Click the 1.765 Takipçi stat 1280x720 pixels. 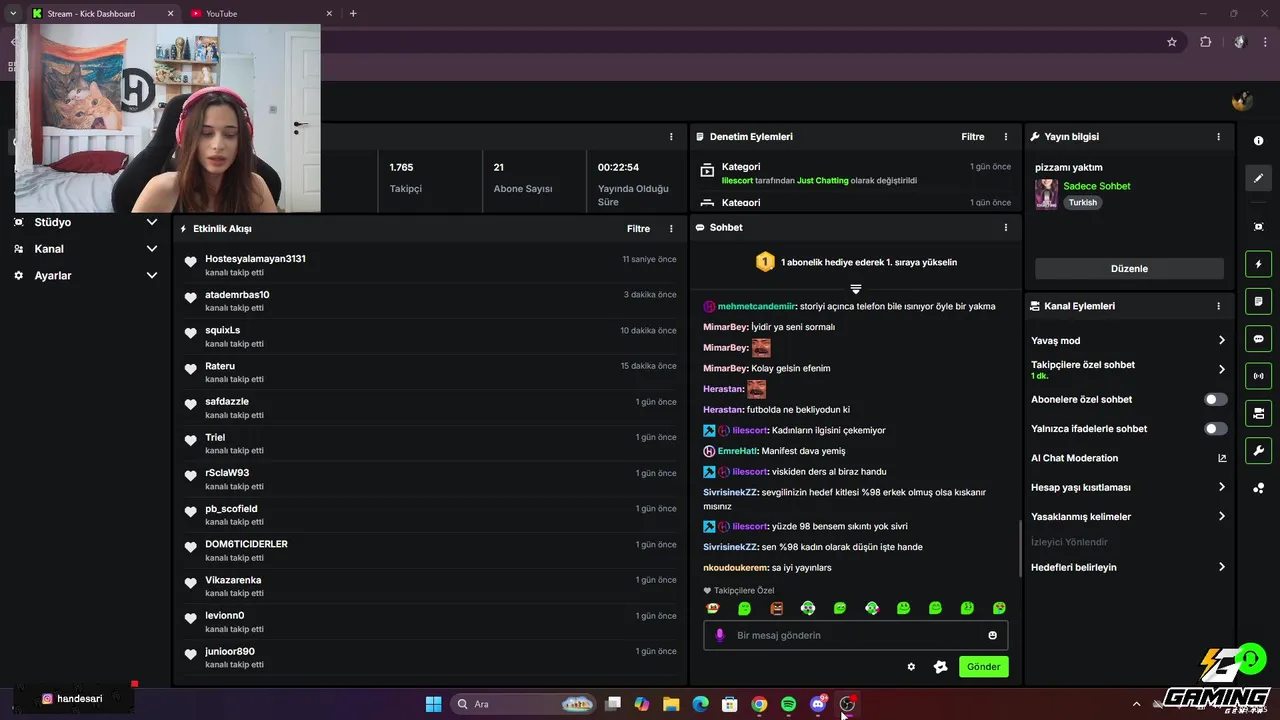pos(429,177)
